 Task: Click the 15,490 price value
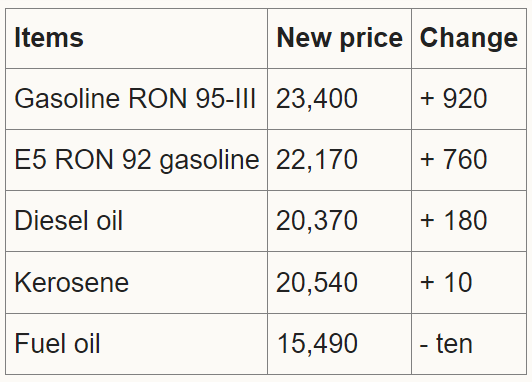(318, 344)
